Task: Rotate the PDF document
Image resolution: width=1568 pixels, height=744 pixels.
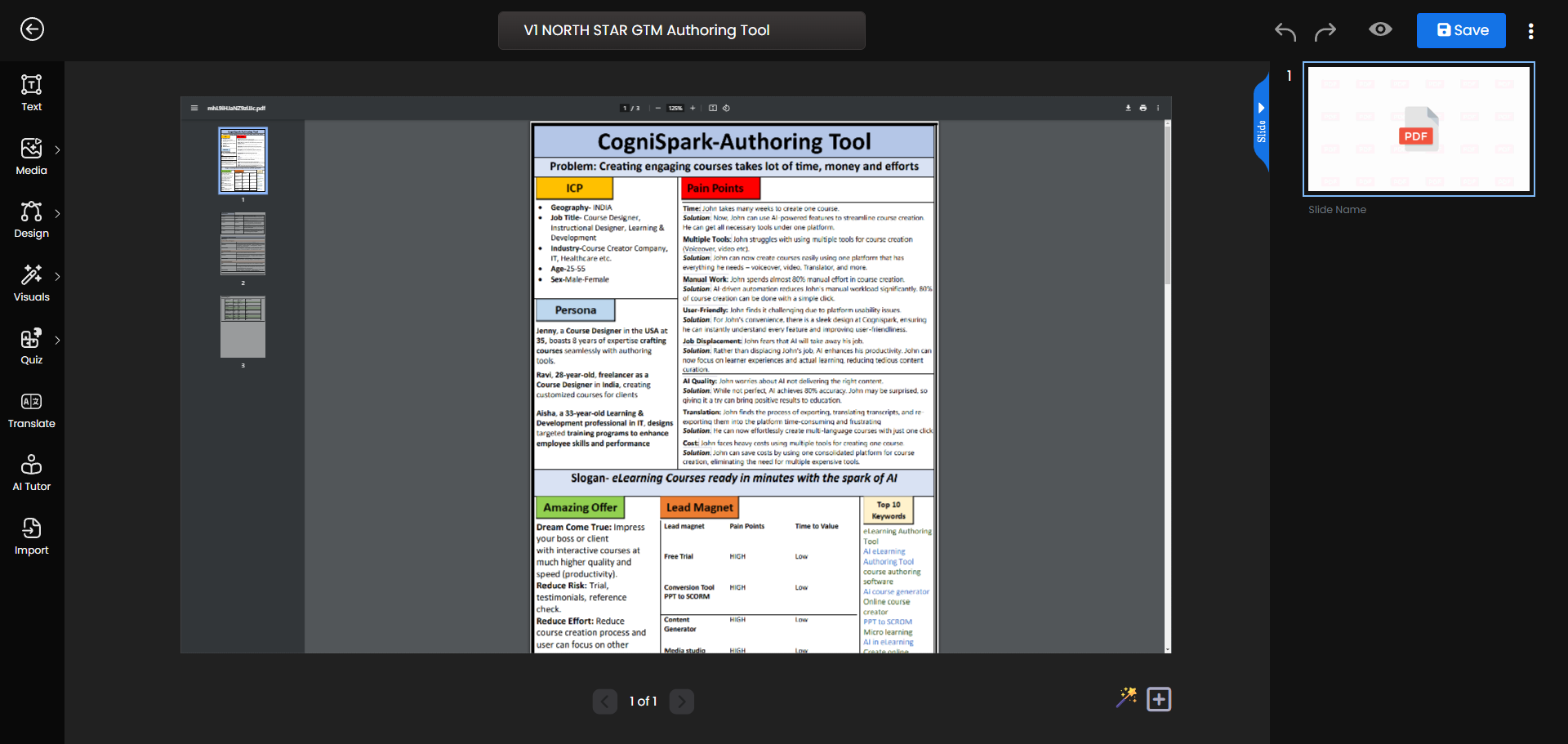Action: coord(726,108)
